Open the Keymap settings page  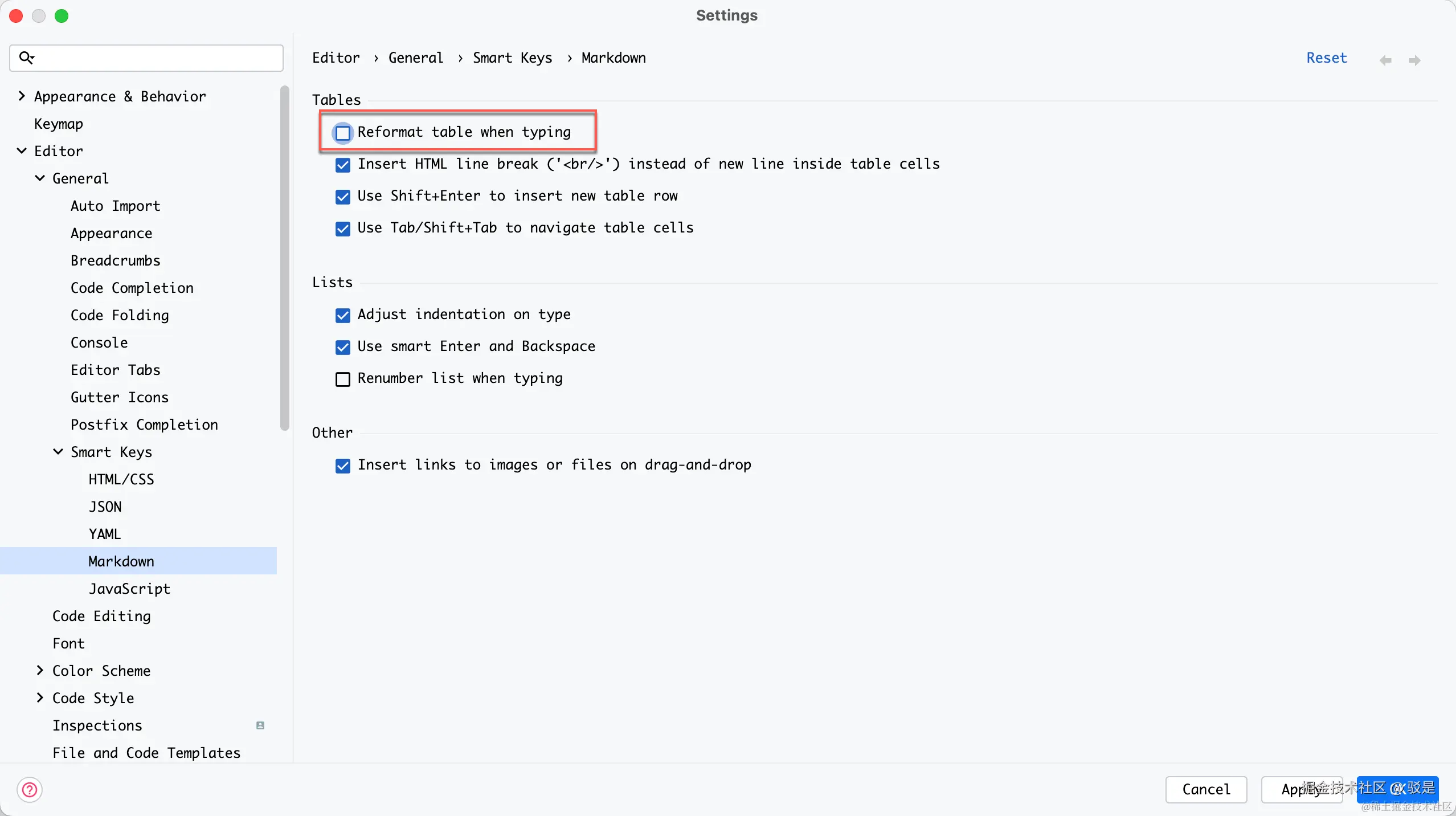point(59,124)
